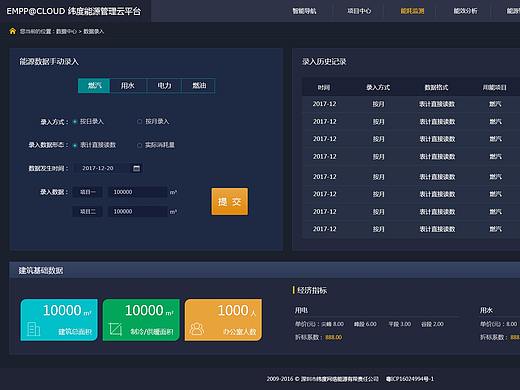Click the 用电 折标系数 888.00 value

click(x=334, y=337)
